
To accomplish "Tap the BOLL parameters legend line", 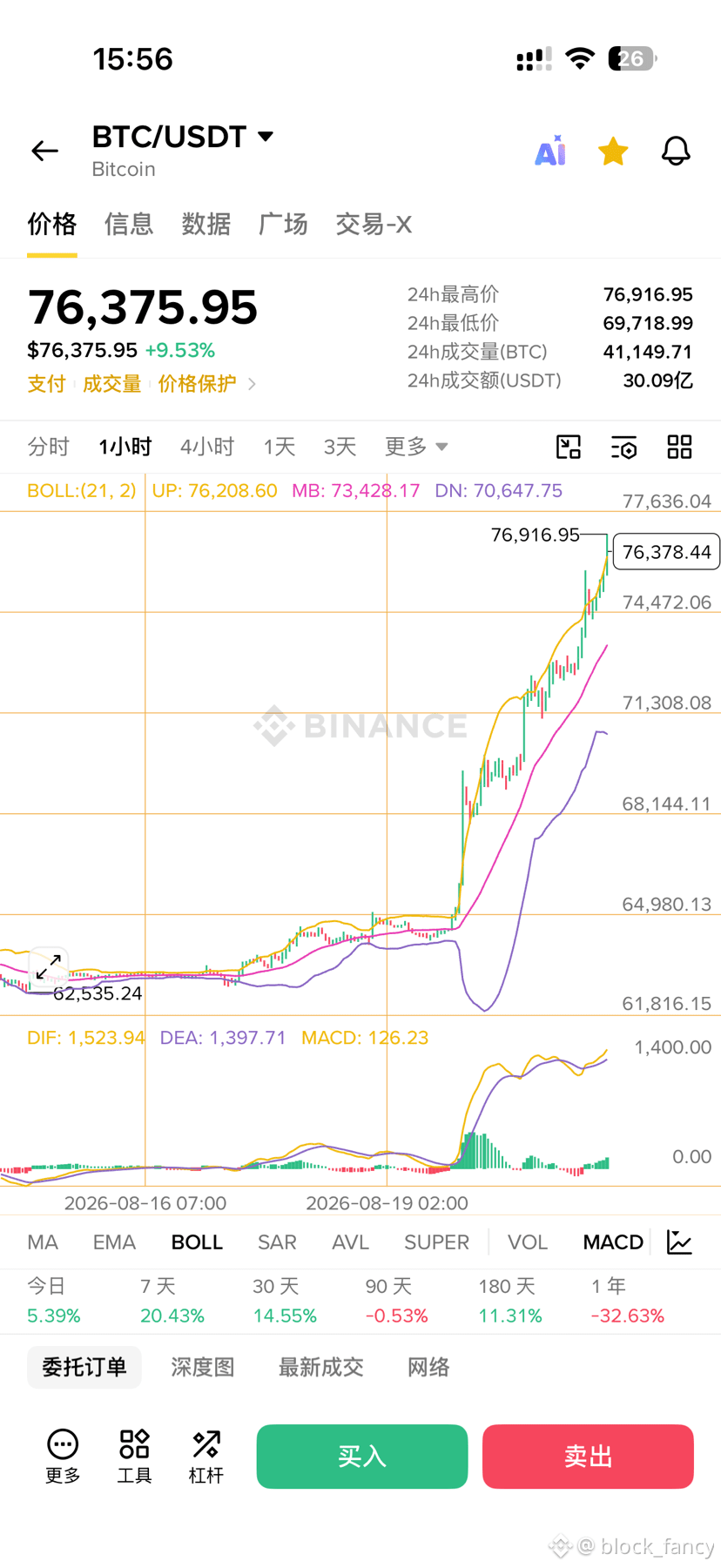I will pyautogui.click(x=294, y=491).
